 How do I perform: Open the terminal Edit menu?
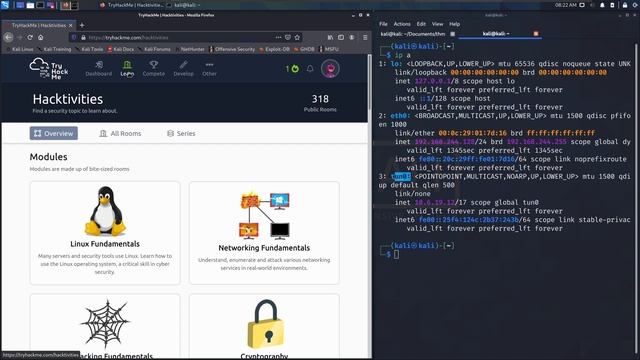tap(421, 24)
